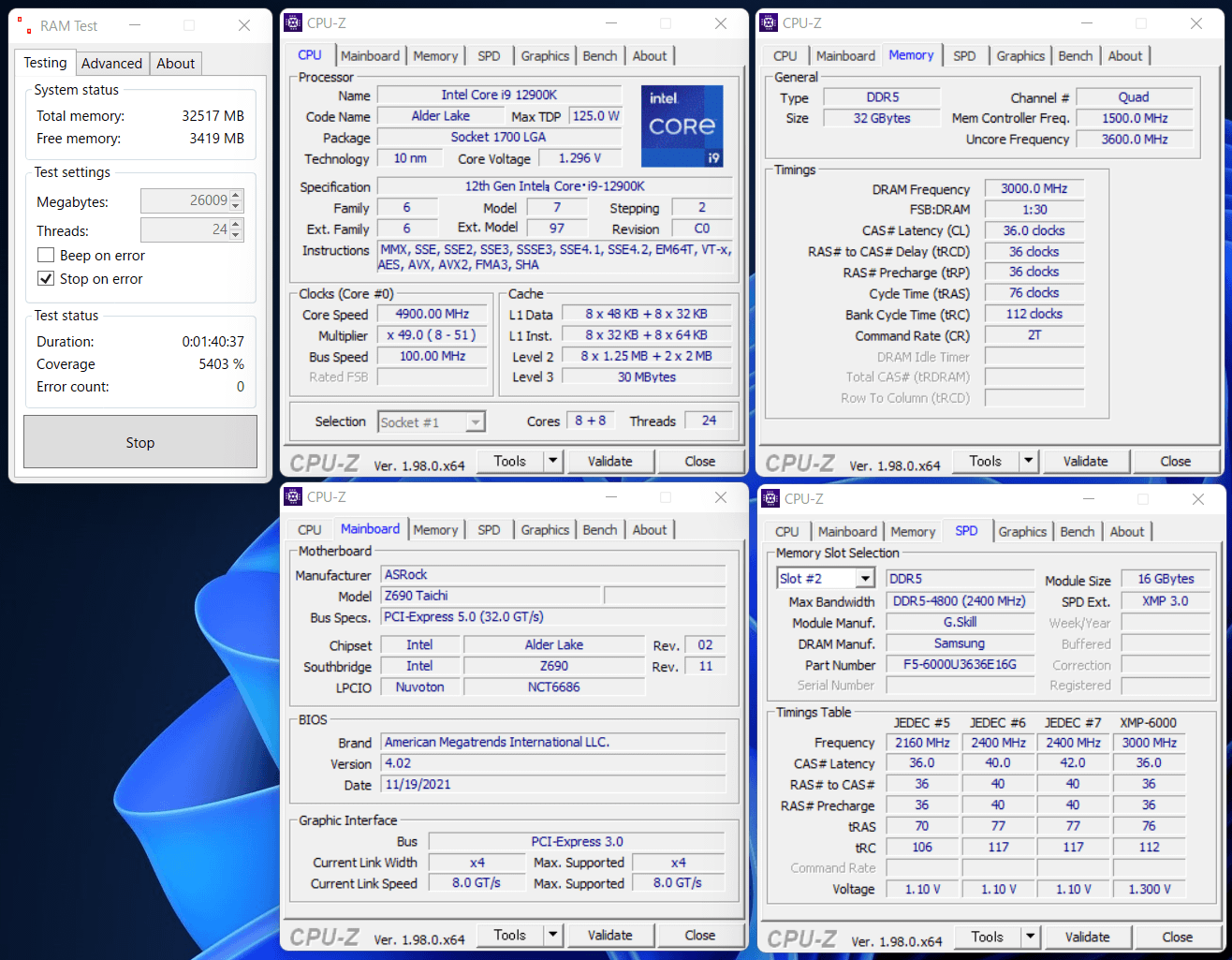Screen dimensions: 1232x960
Task: Click the 'Alder Lake' code name value
Action: [440, 115]
